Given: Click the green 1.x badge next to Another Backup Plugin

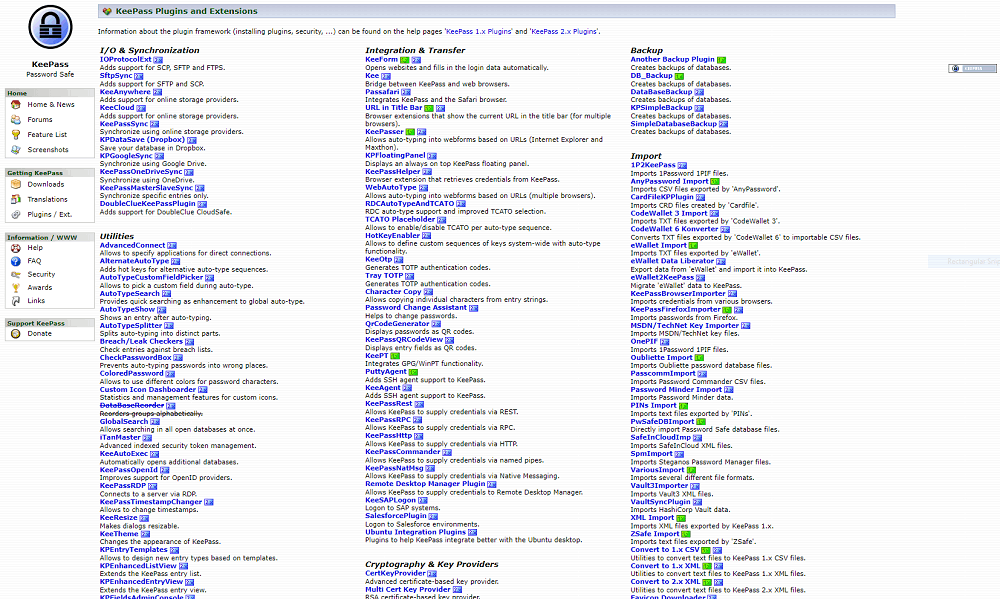Looking at the screenshot, I should coord(721,60).
